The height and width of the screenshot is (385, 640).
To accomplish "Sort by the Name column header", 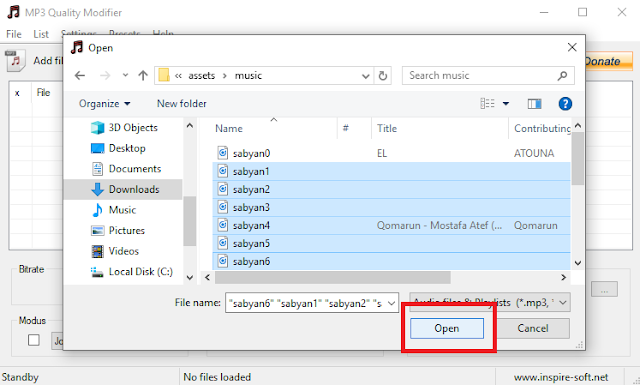I will click(x=273, y=128).
